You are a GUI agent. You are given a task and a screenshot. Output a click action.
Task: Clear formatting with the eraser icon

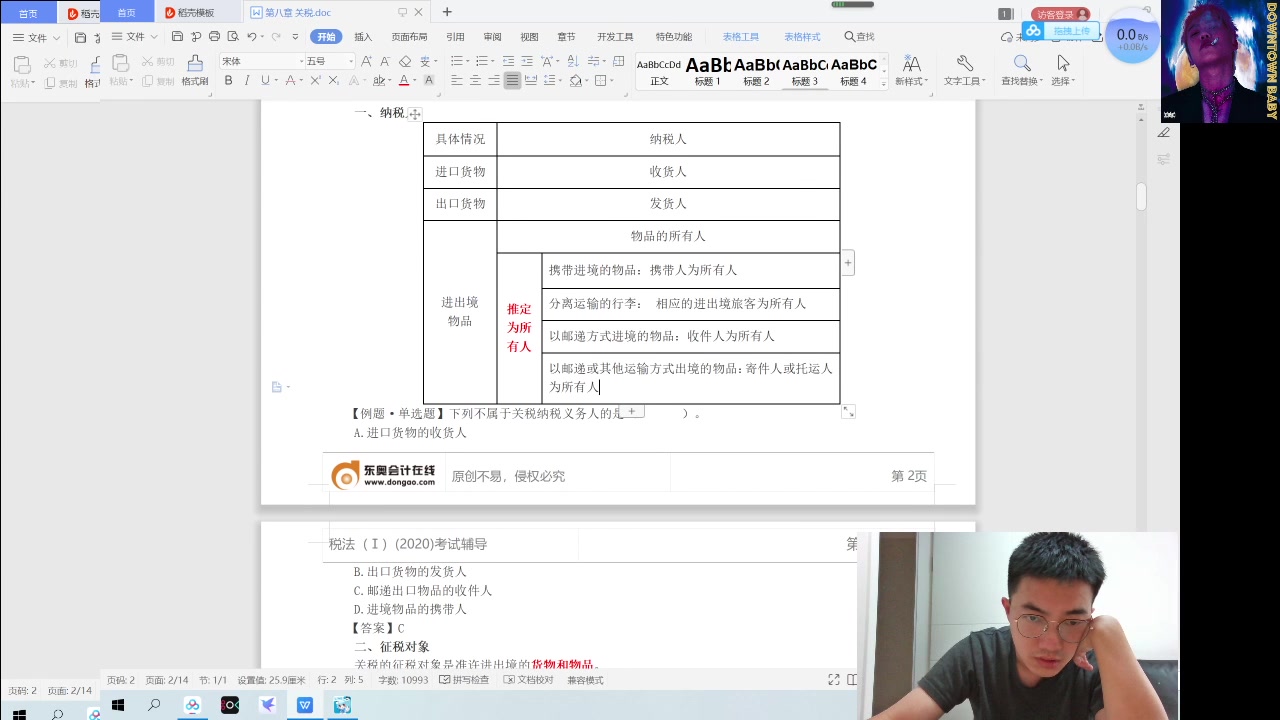pos(405,61)
